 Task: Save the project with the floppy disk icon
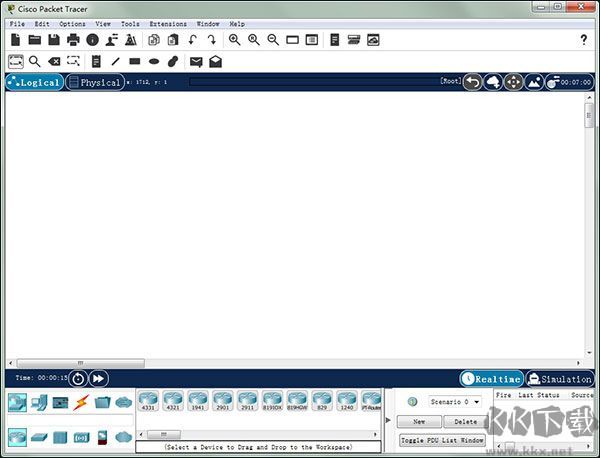tap(54, 40)
